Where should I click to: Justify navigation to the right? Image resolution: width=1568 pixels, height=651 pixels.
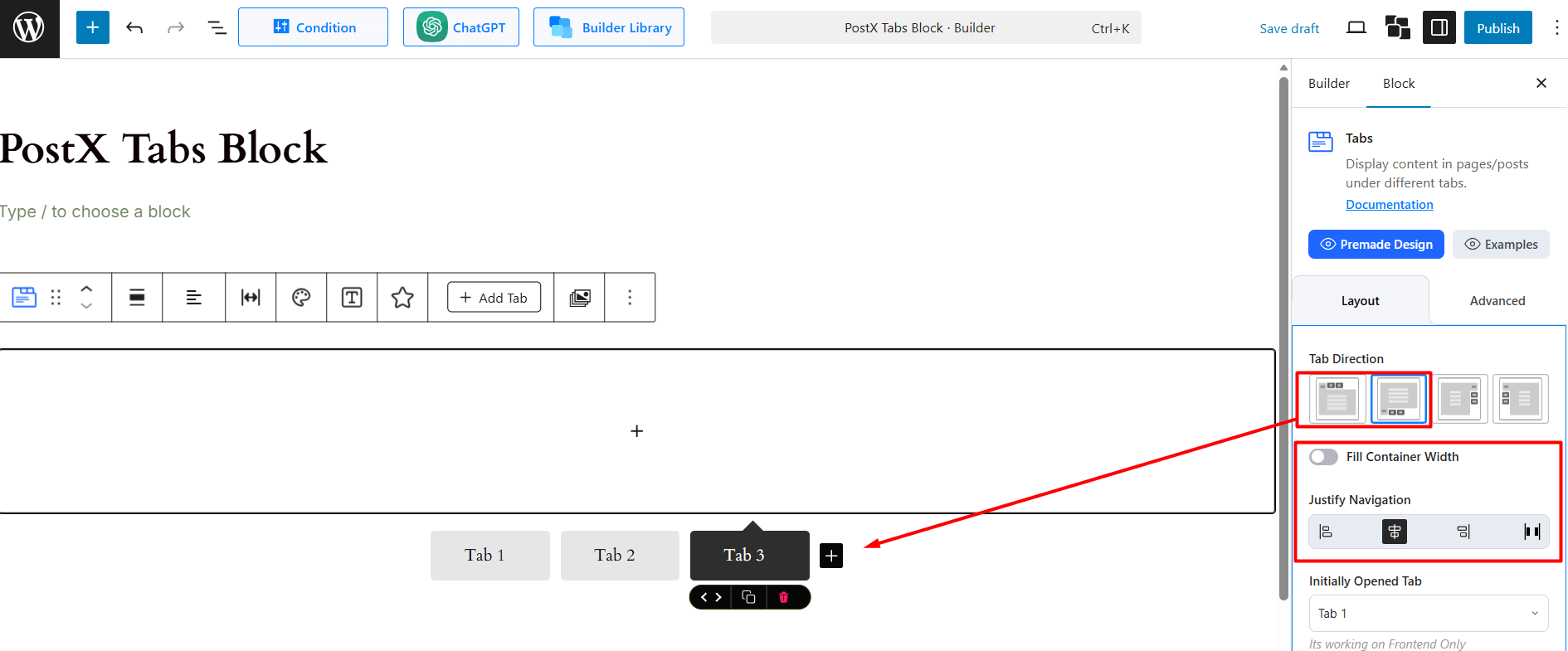point(1463,532)
